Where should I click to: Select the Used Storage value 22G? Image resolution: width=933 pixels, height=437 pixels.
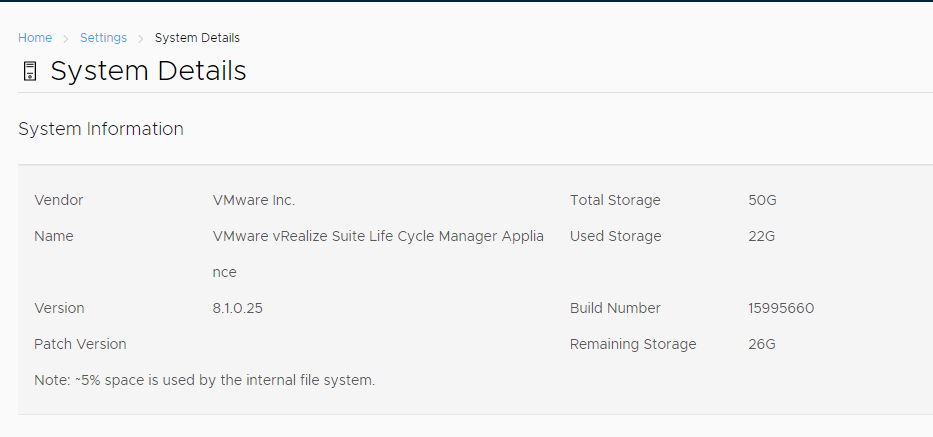tap(762, 236)
